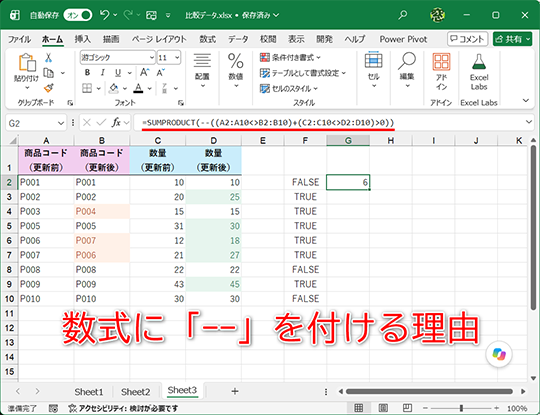This screenshot has height=415, width=540.
Task: Click the zoom slider handle
Action: pyautogui.click(x=461, y=408)
